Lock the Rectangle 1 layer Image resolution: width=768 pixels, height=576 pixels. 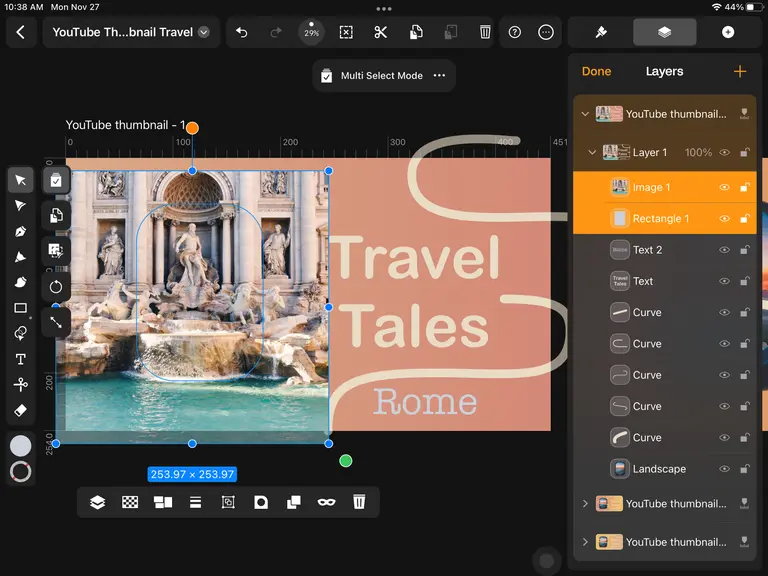(745, 218)
